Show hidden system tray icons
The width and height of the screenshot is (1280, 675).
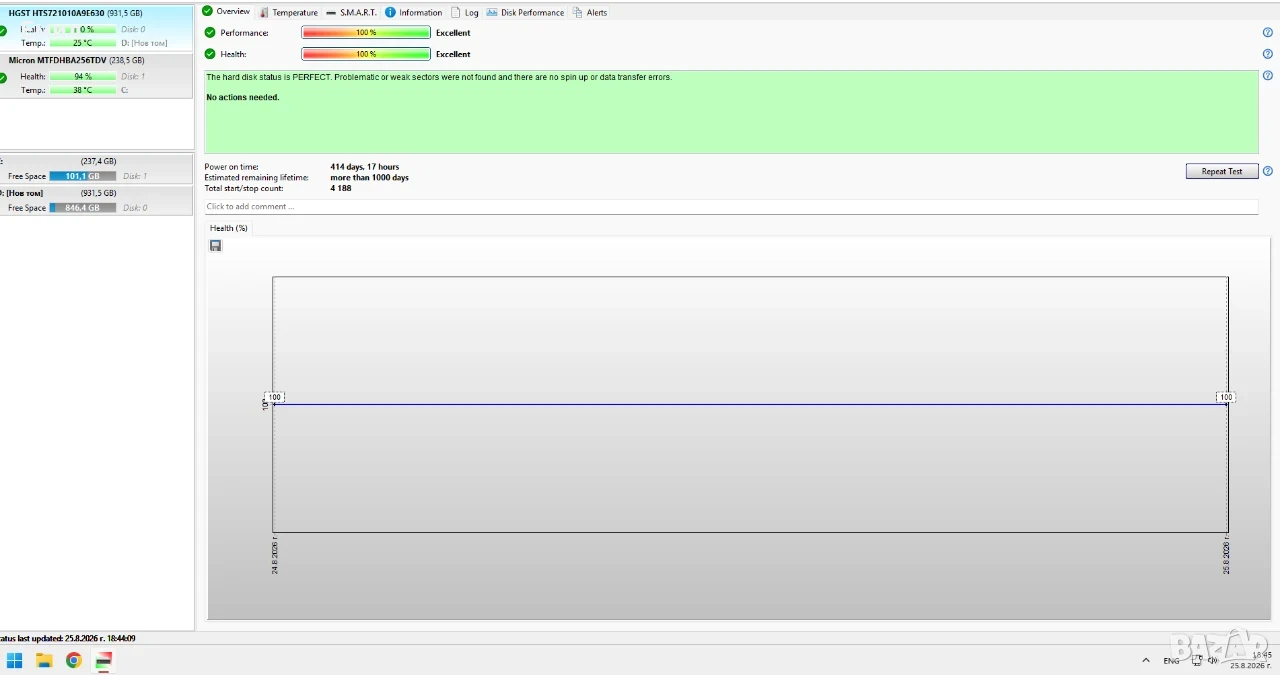tap(1146, 661)
